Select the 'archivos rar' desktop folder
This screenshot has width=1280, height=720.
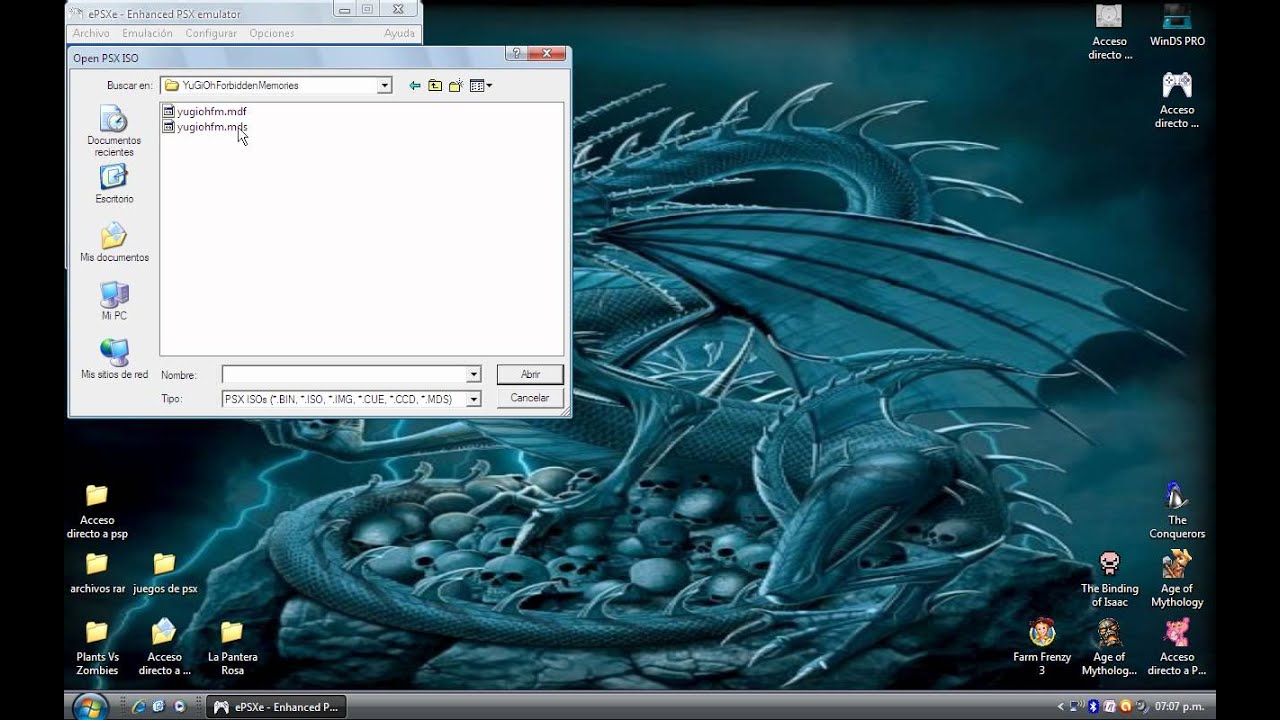point(97,573)
